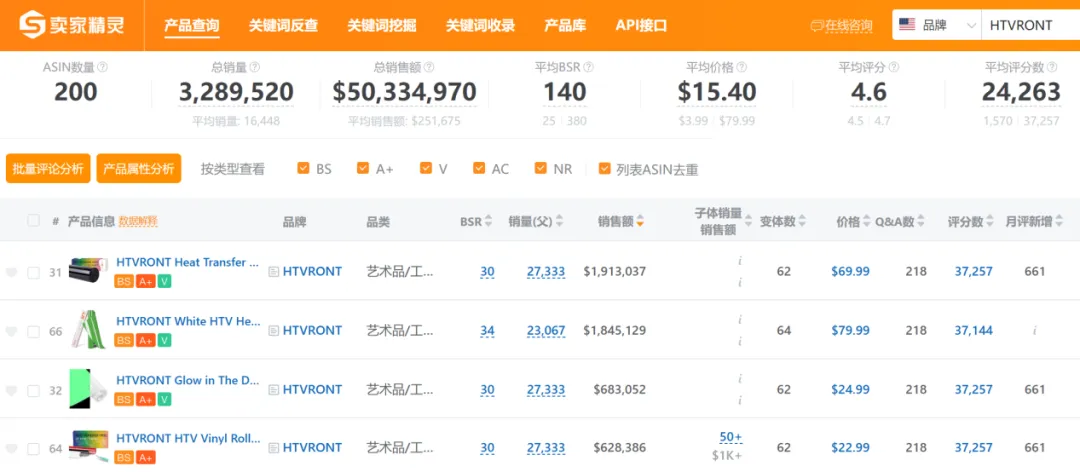This screenshot has height=472, width=1080.
Task: Toggle the NR type checkbox
Action: [x=541, y=168]
